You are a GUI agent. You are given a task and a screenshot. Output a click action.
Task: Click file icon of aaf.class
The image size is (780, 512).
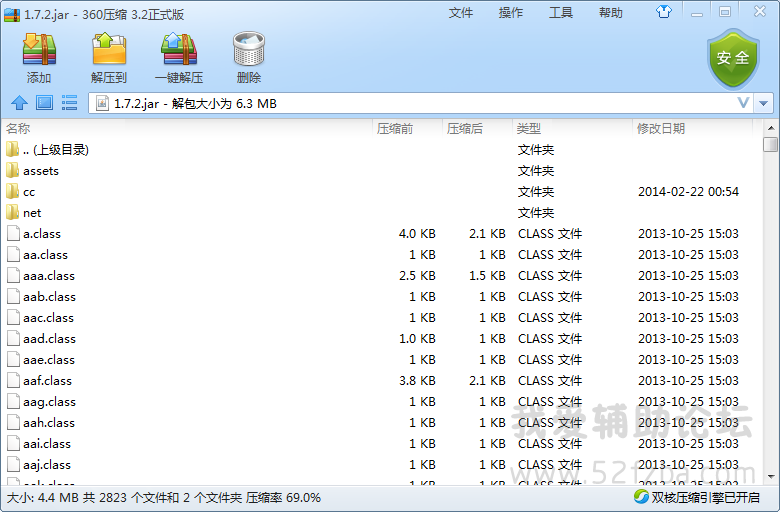coord(13,381)
